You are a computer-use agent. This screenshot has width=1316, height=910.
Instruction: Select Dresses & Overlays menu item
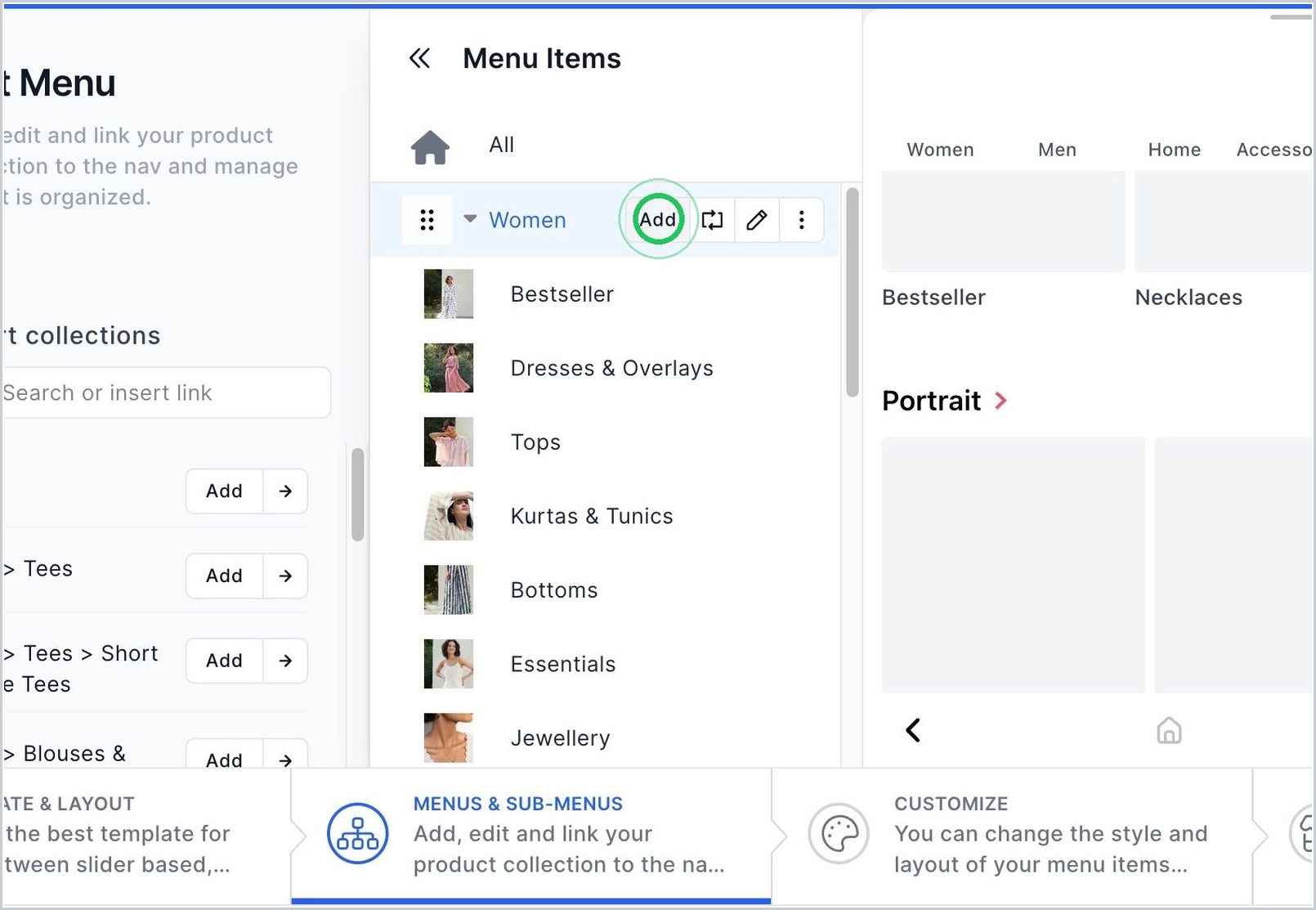611,368
